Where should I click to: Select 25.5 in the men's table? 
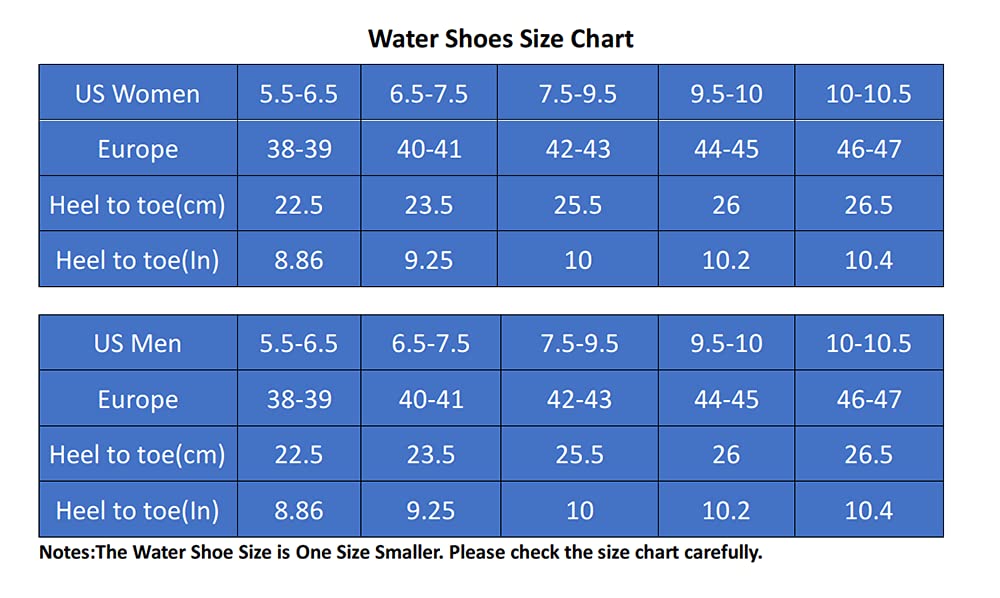tap(579, 455)
